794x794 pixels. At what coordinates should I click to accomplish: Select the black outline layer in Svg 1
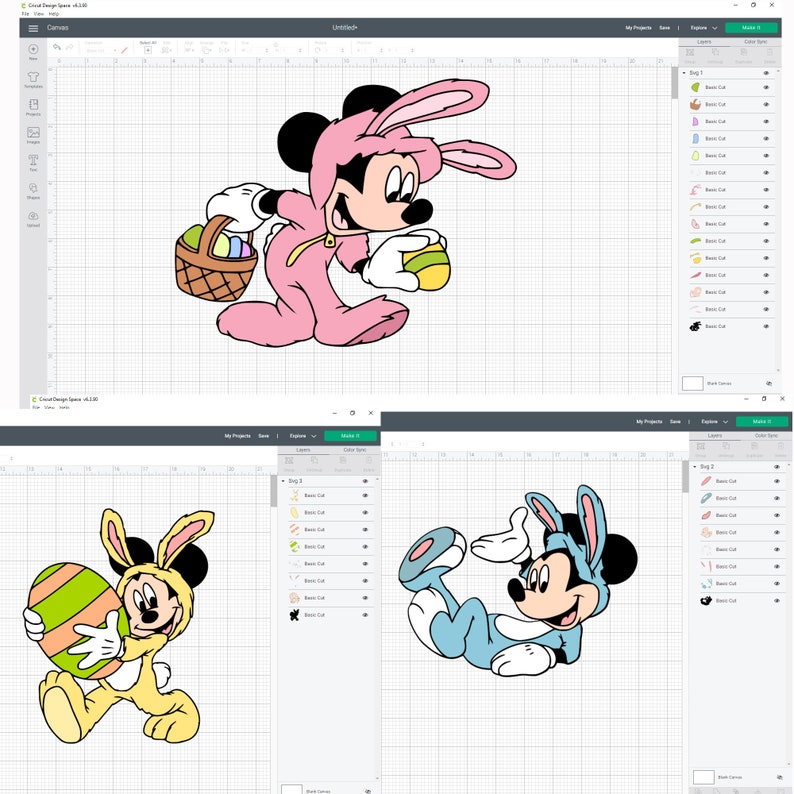(695, 326)
